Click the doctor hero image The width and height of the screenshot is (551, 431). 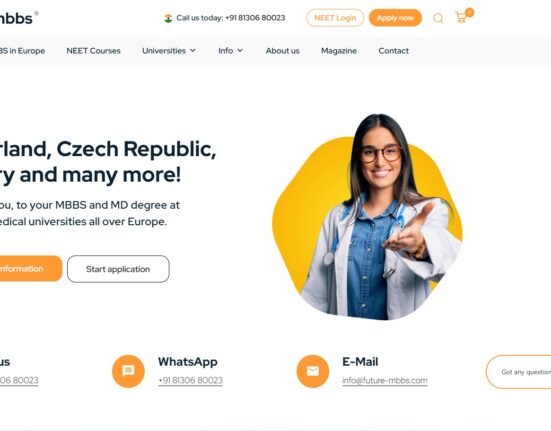[x=368, y=217]
